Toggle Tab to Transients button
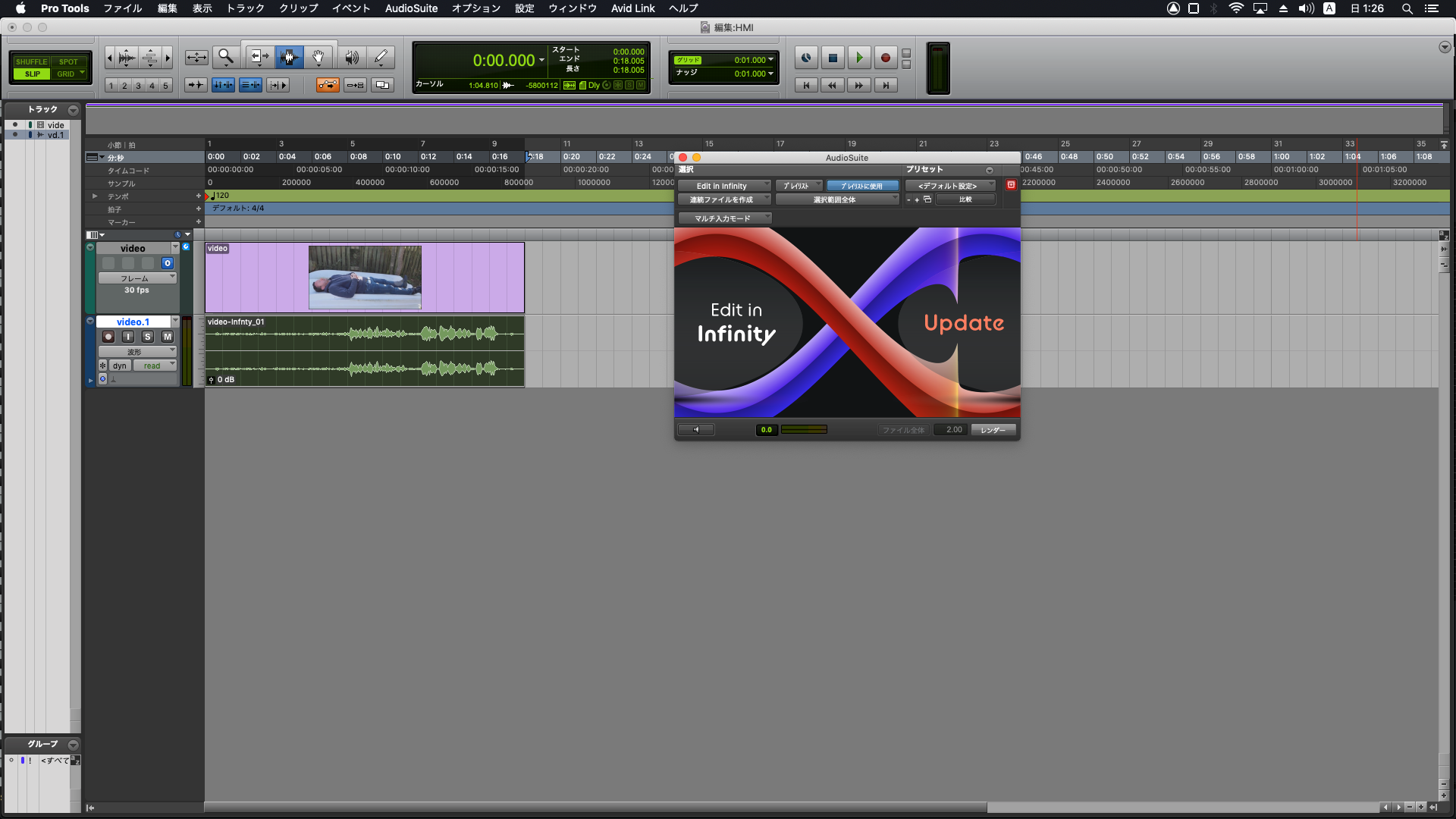Viewport: 1456px width, 819px height. (196, 85)
